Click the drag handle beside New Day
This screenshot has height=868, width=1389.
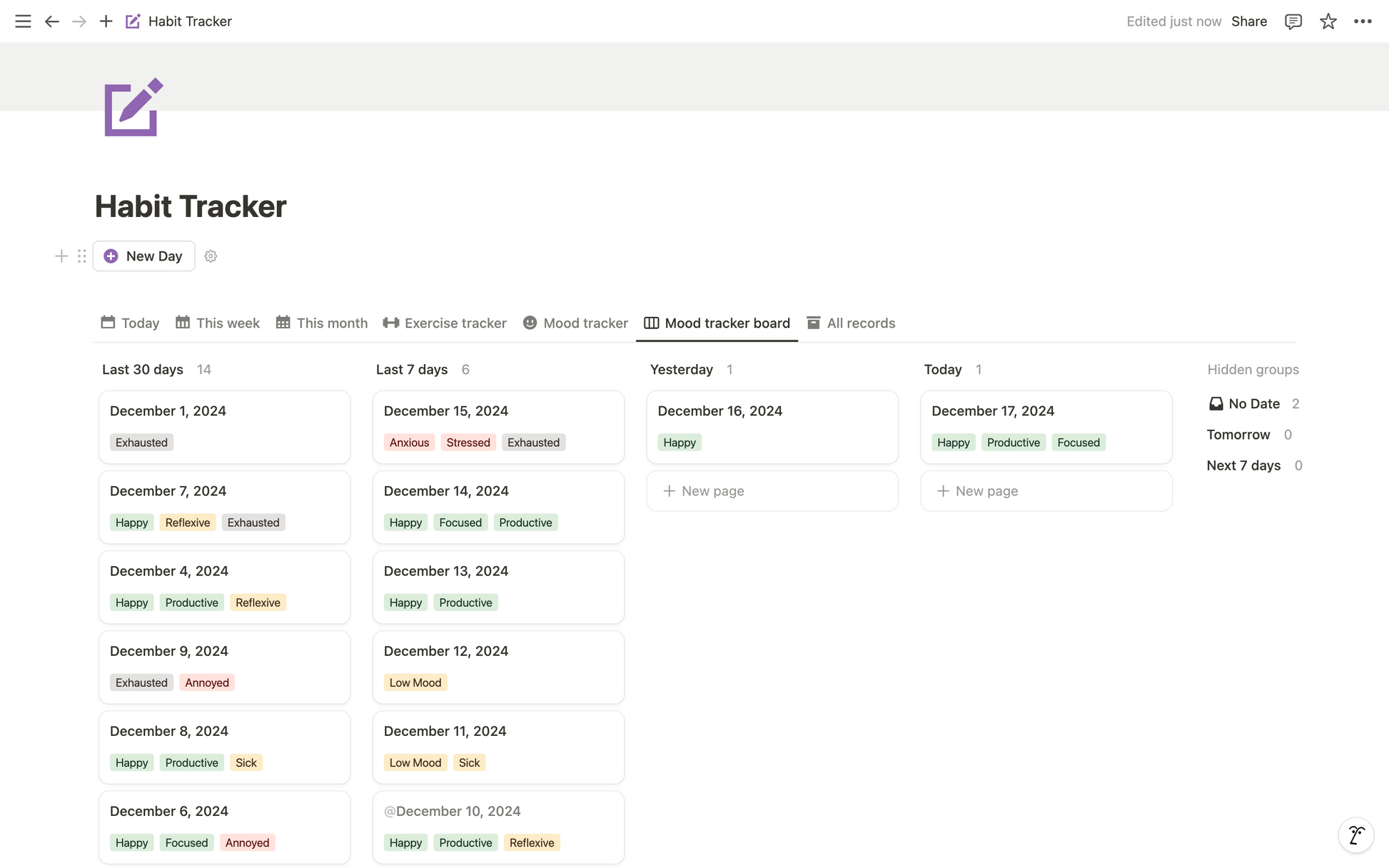pyautogui.click(x=82, y=256)
